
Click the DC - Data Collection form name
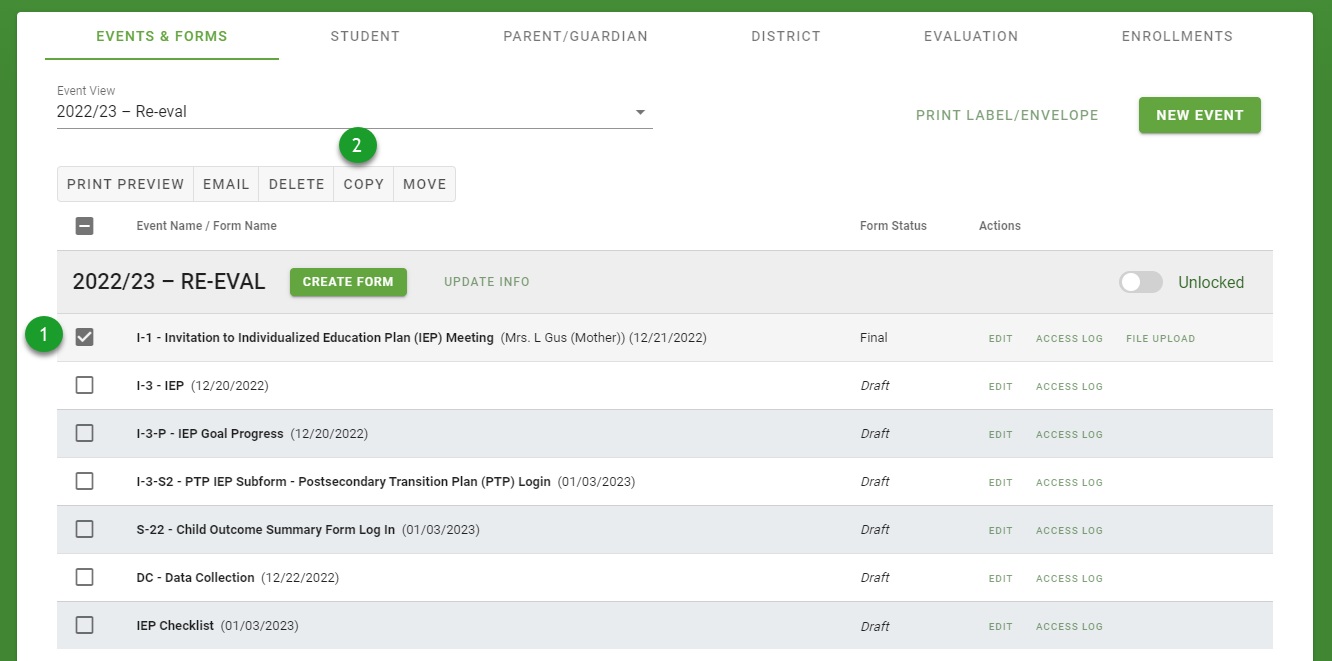195,578
